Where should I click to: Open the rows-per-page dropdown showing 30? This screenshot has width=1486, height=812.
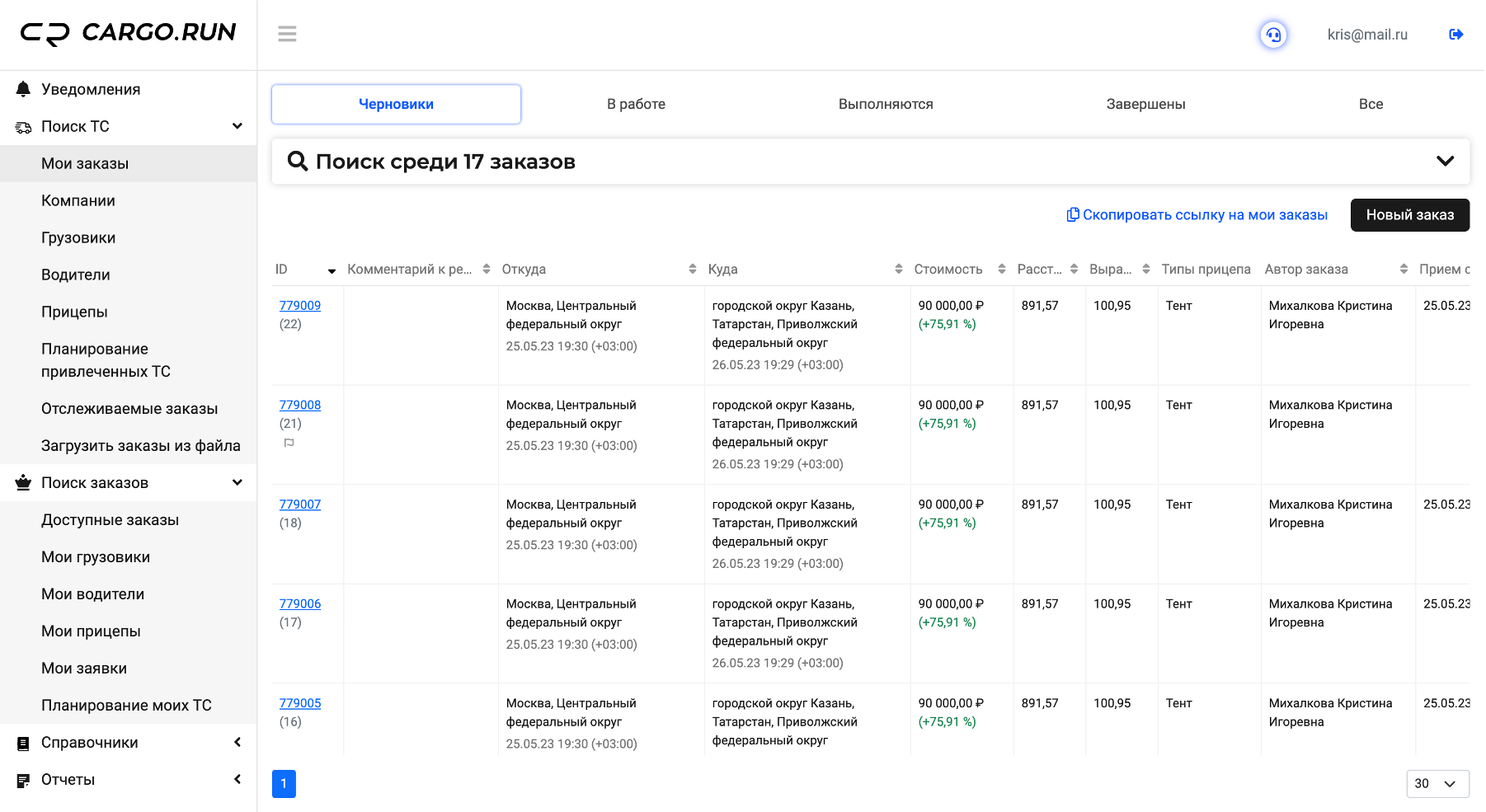tap(1437, 783)
